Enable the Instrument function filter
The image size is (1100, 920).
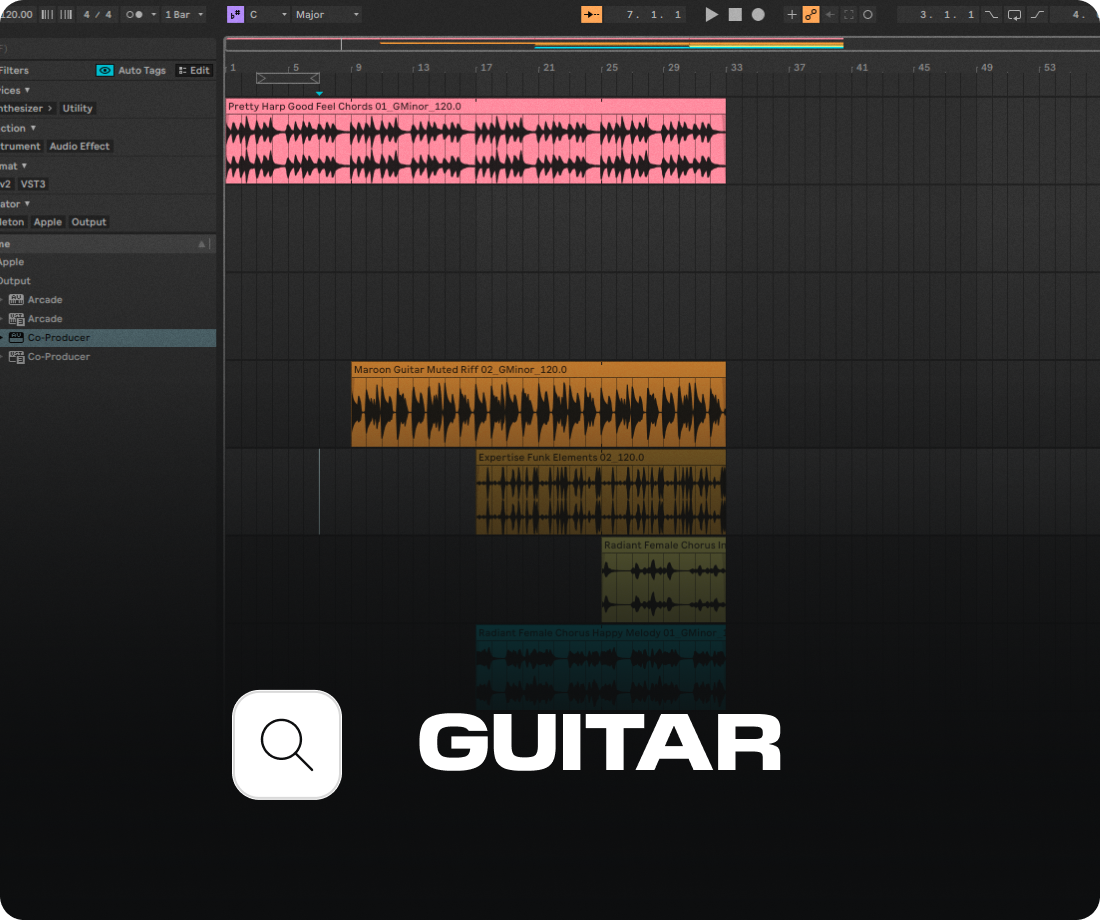(x=20, y=146)
